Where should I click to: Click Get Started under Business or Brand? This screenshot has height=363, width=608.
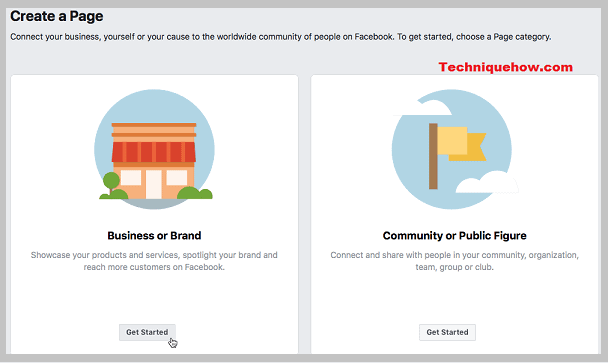(x=147, y=332)
